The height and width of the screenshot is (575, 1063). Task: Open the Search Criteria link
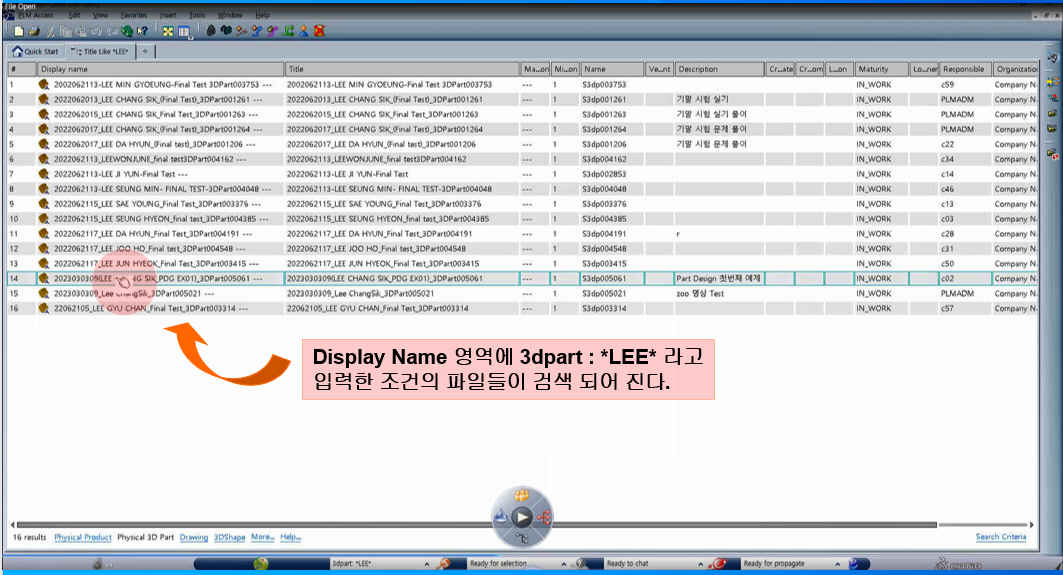[x=1001, y=536]
